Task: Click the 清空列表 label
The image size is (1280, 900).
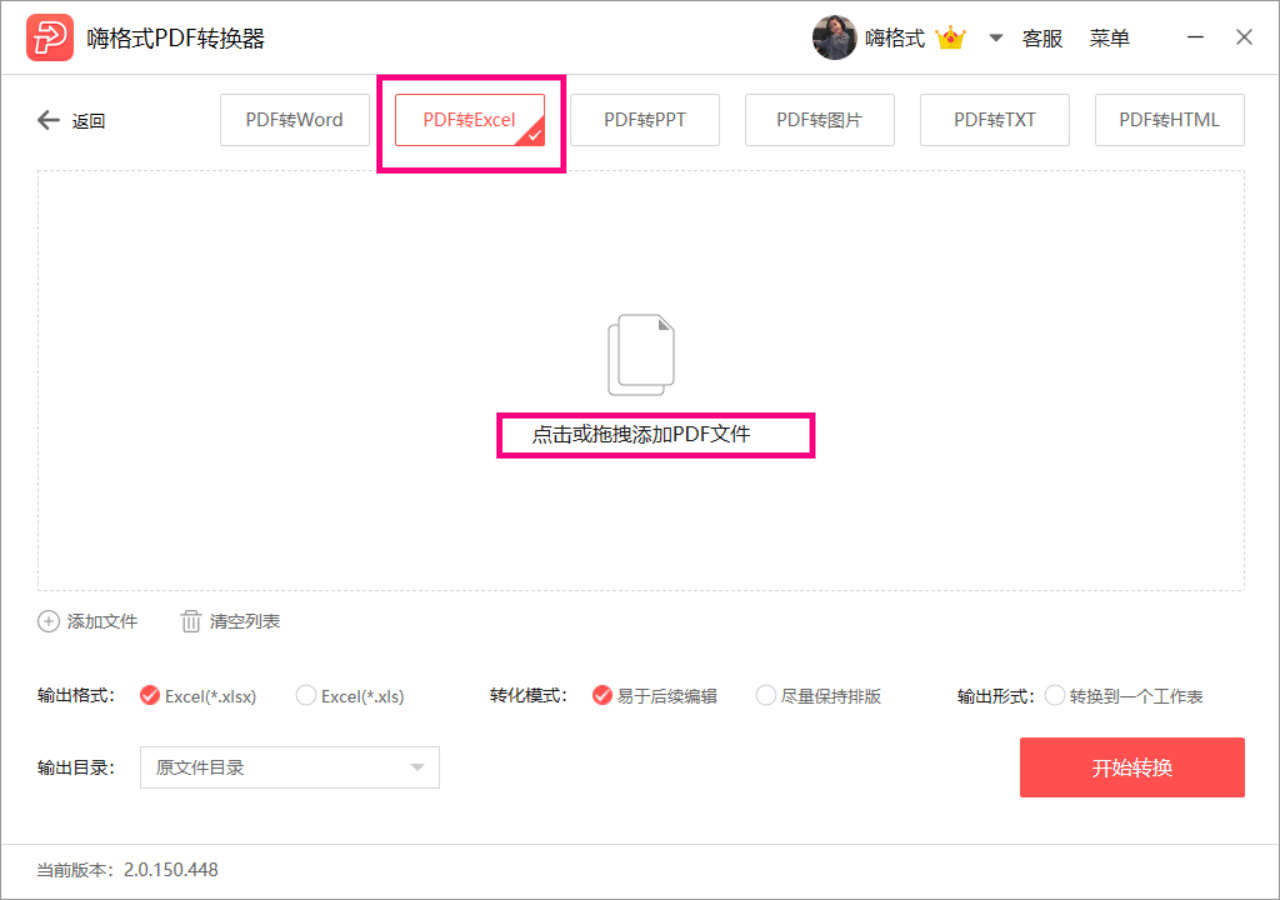Action: pyautogui.click(x=245, y=621)
